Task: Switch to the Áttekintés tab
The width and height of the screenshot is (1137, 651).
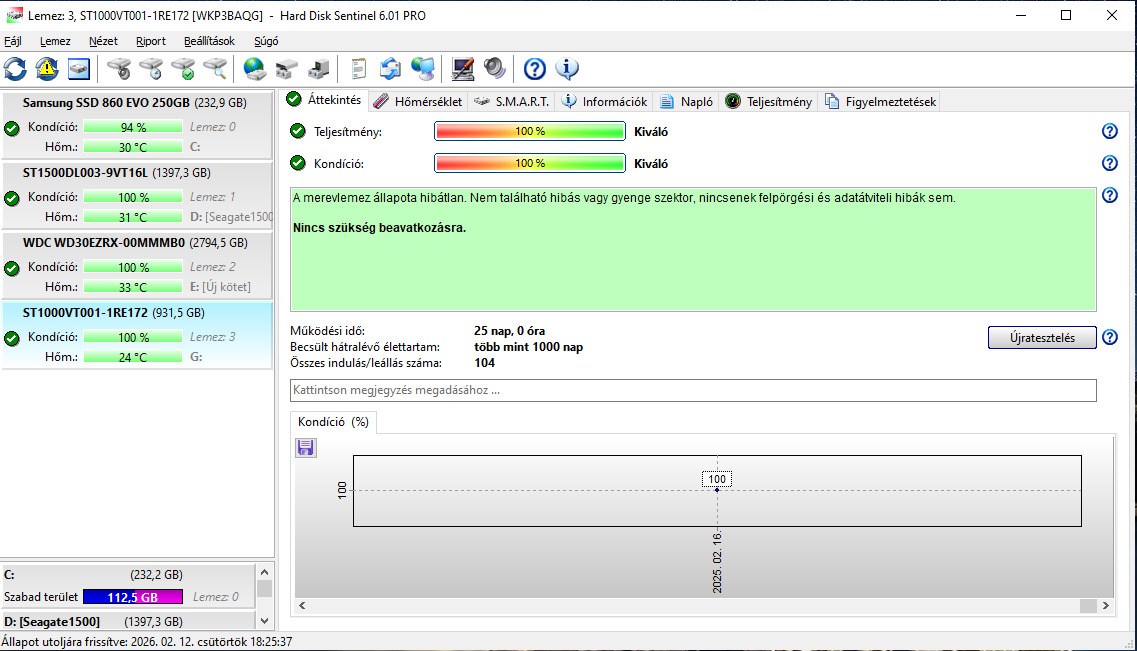Action: point(324,100)
